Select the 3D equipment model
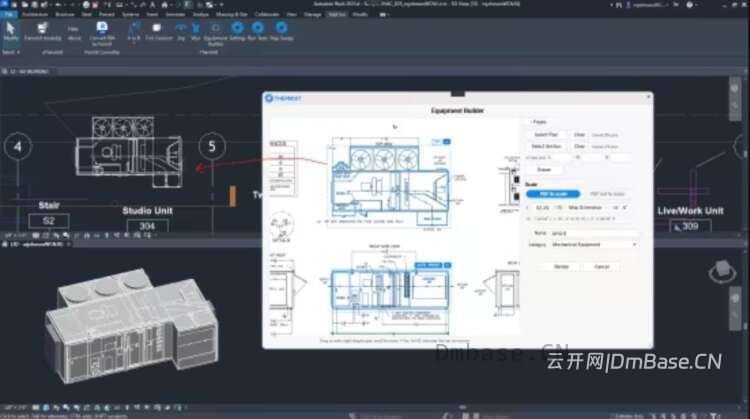The height and width of the screenshot is (419, 750). click(132, 325)
